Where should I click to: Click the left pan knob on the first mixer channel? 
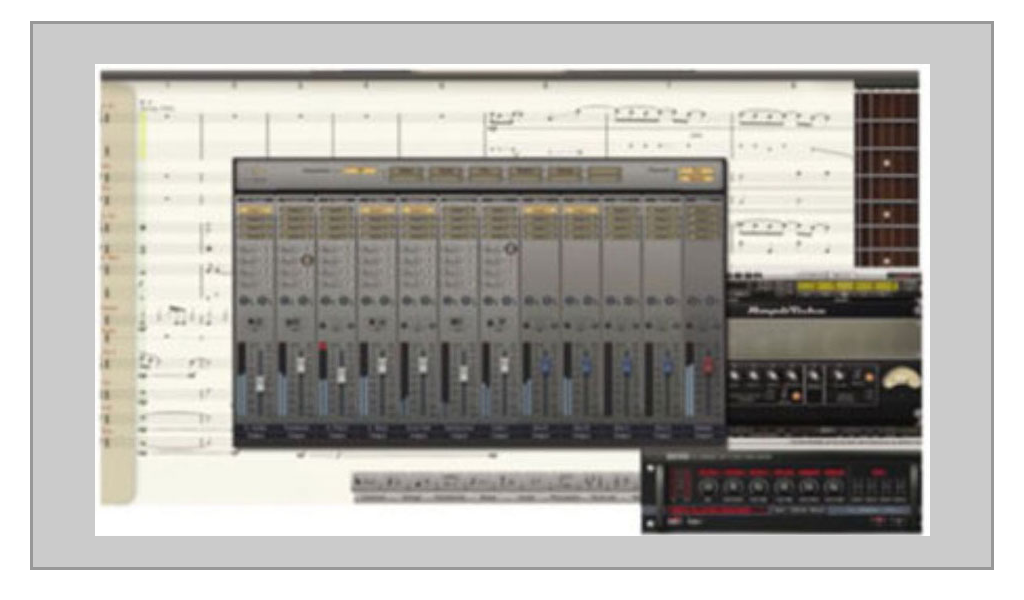[x=245, y=300]
